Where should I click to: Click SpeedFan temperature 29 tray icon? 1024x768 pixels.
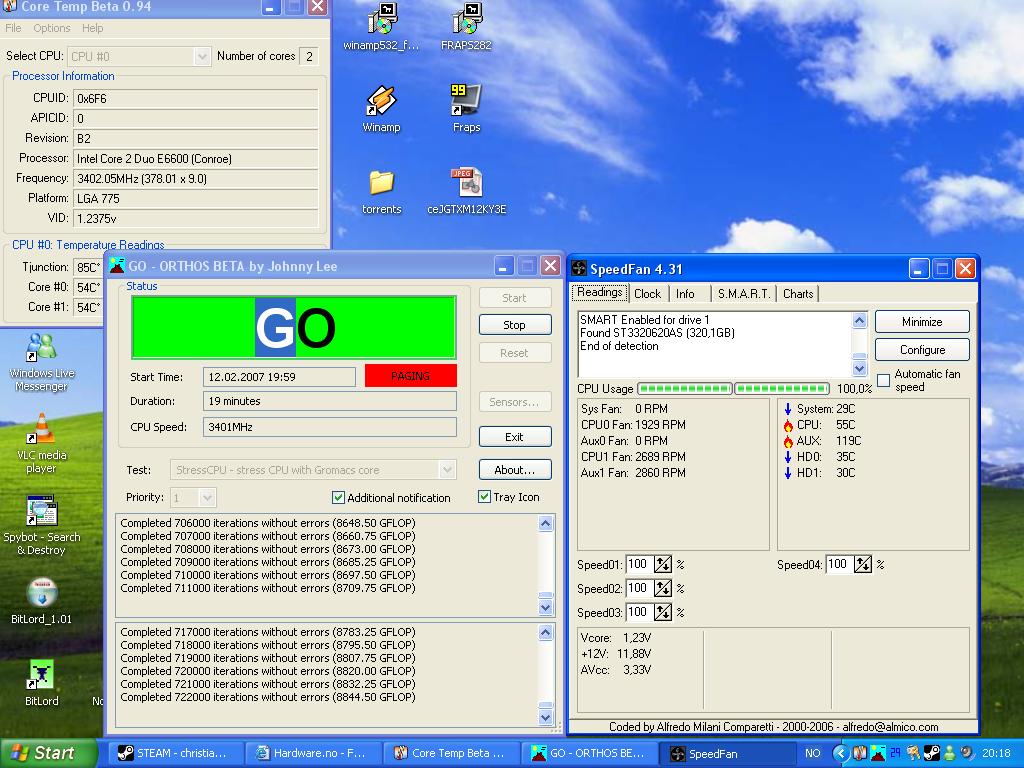(895, 753)
